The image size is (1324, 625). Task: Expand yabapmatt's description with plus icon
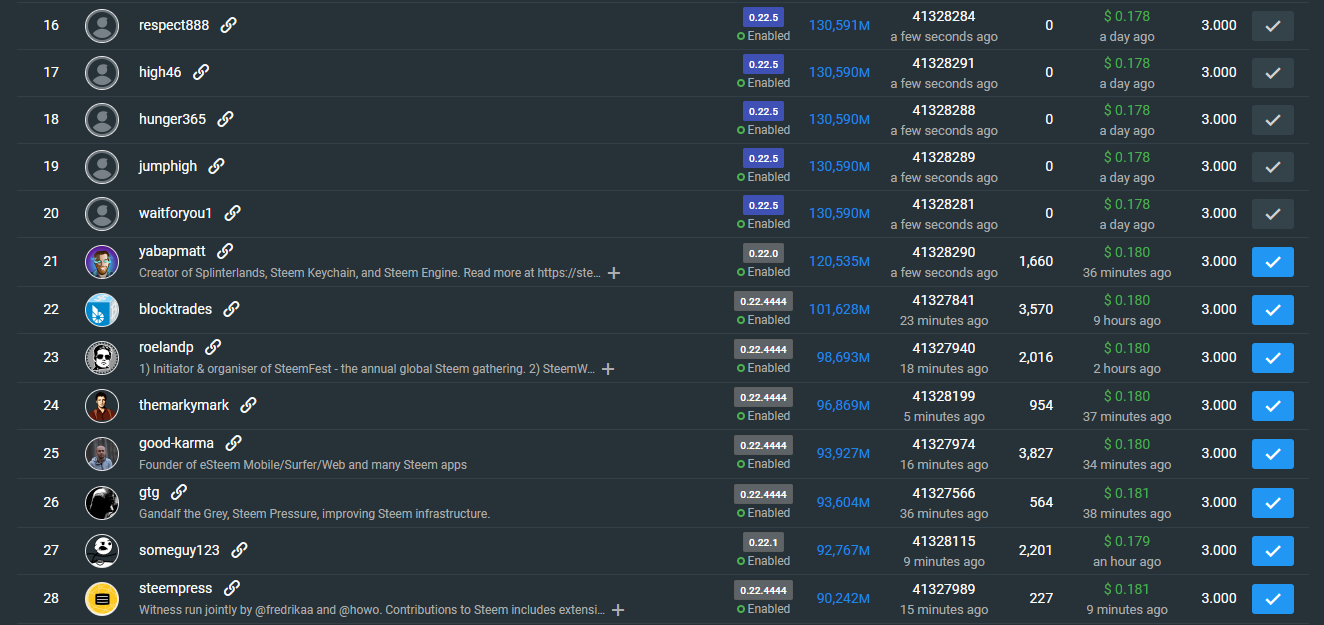coord(614,273)
